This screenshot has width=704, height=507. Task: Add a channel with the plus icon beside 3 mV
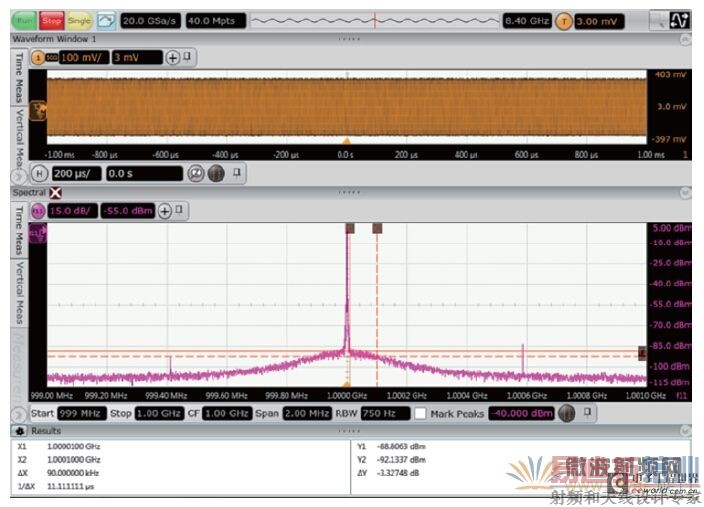click(x=172, y=57)
